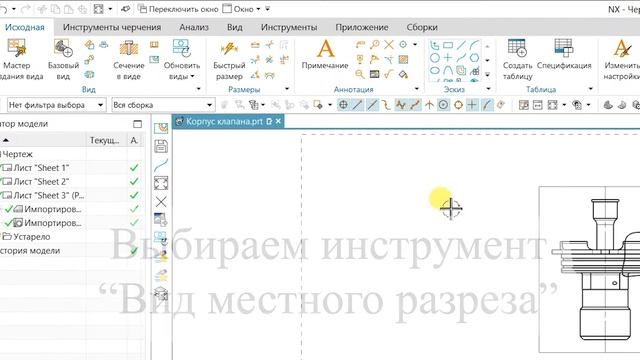Open the Сборки ribbon tab
Image resolution: width=640 pixels, height=360 pixels.
tap(422, 27)
